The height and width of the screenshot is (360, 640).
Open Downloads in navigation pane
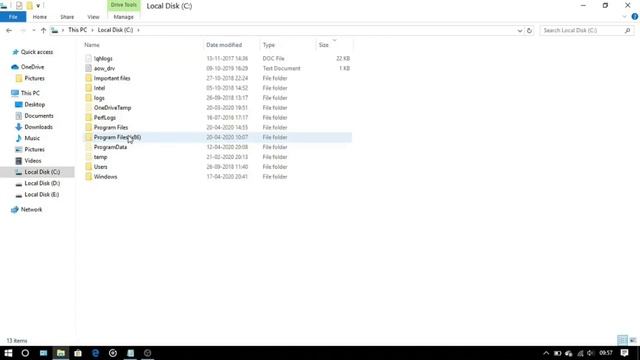point(38,127)
